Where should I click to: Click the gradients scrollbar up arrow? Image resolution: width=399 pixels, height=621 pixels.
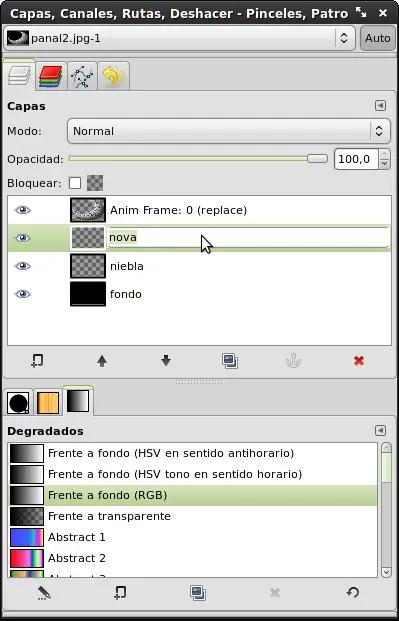click(386, 448)
